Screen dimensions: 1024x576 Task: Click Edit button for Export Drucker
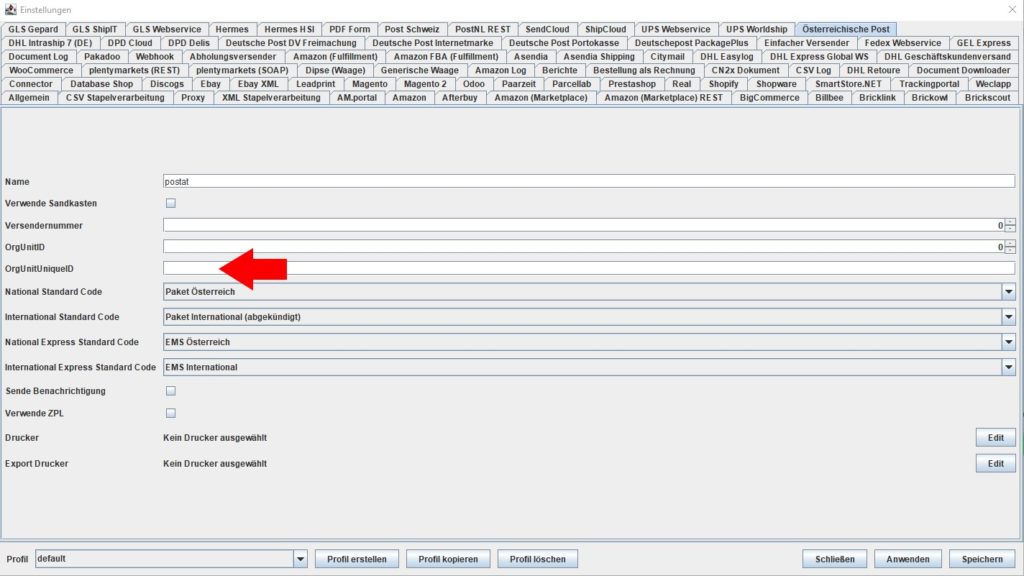click(995, 464)
